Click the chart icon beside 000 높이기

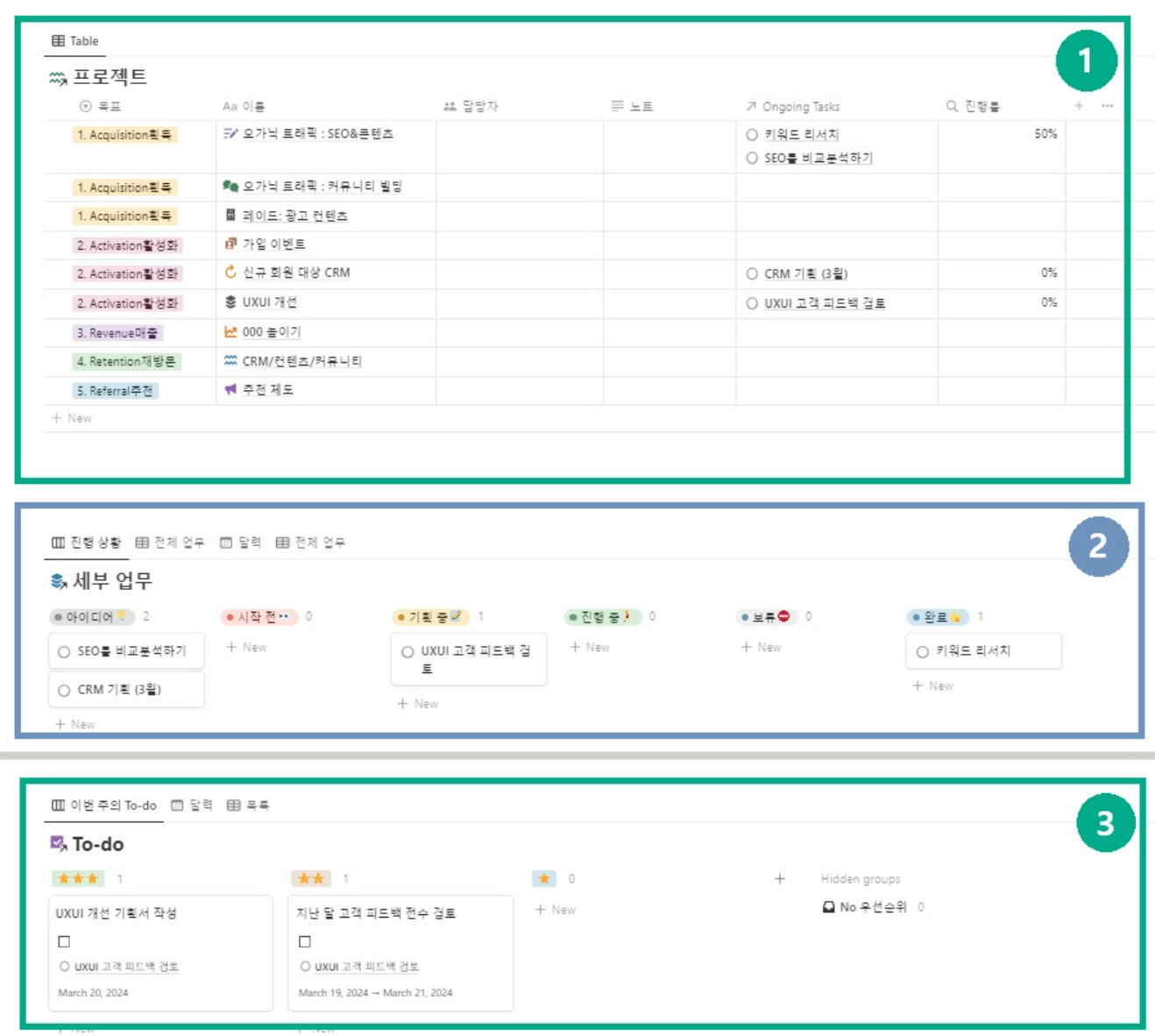pyautogui.click(x=230, y=331)
